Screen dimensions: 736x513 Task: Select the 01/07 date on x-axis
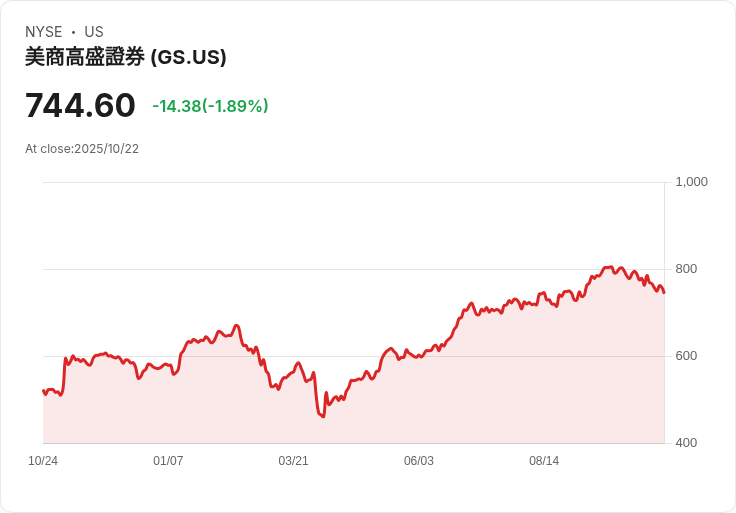(168, 461)
